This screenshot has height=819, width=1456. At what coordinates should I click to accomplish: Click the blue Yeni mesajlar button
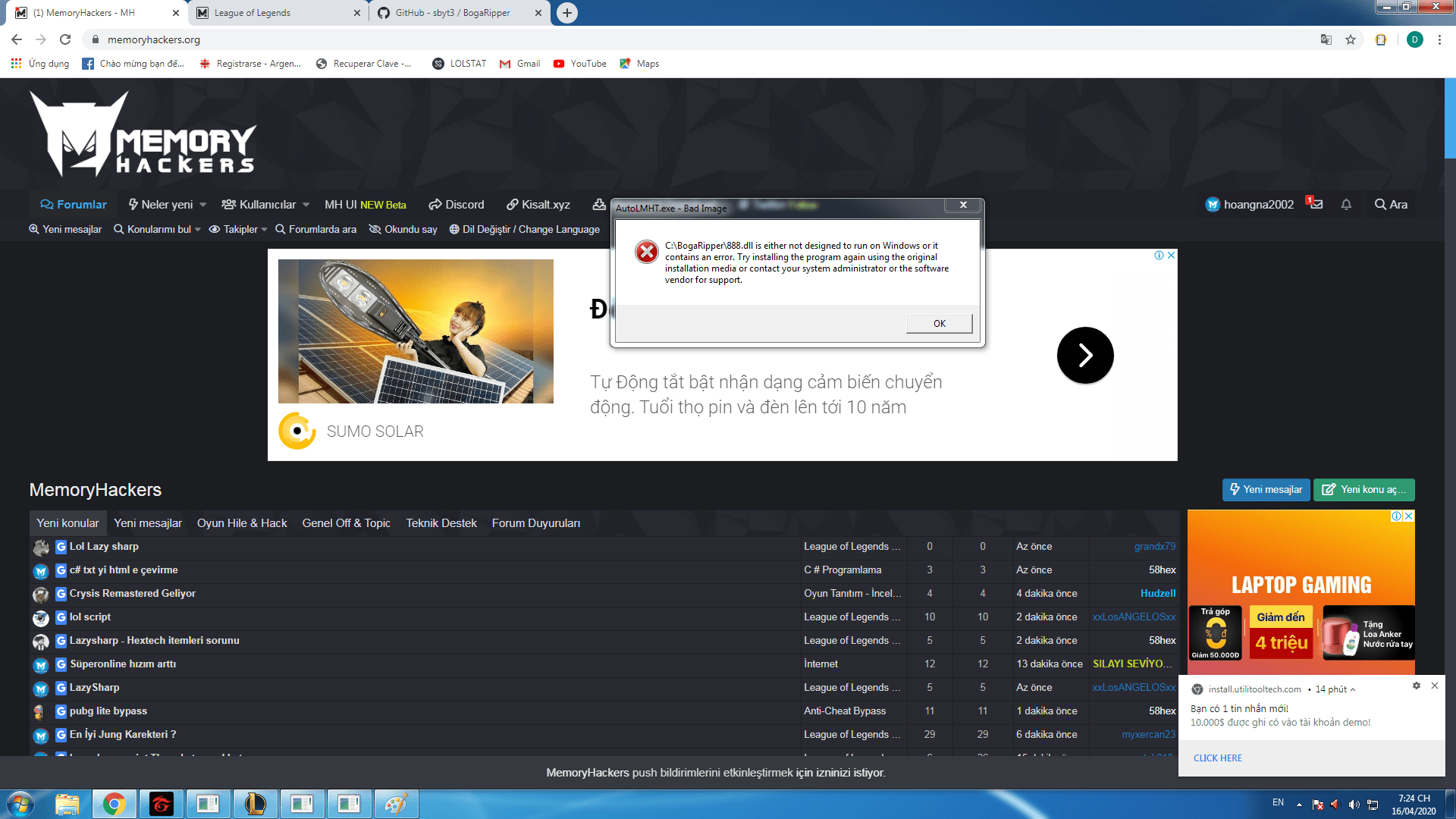pyautogui.click(x=1266, y=490)
